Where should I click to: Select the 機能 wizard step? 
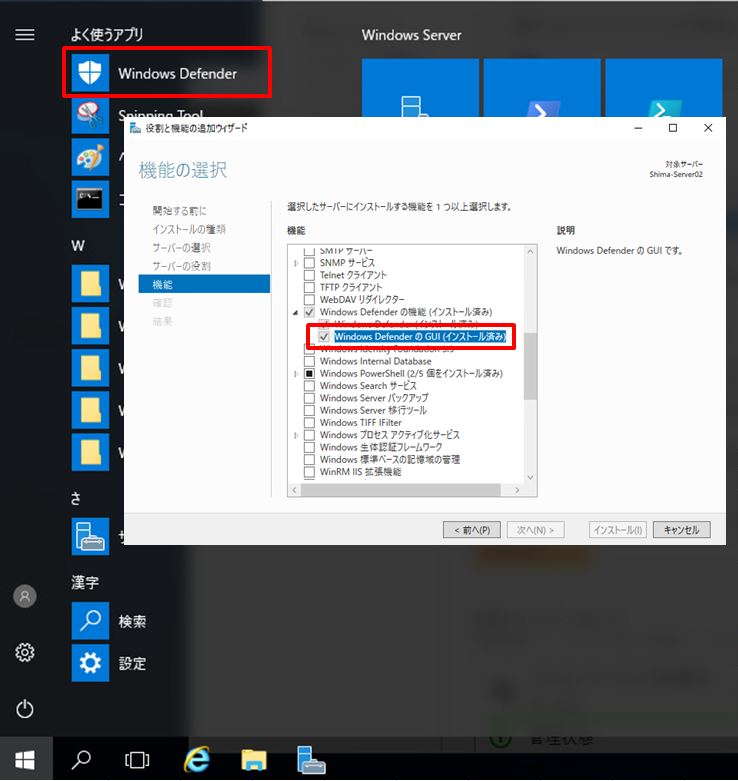tap(204, 284)
